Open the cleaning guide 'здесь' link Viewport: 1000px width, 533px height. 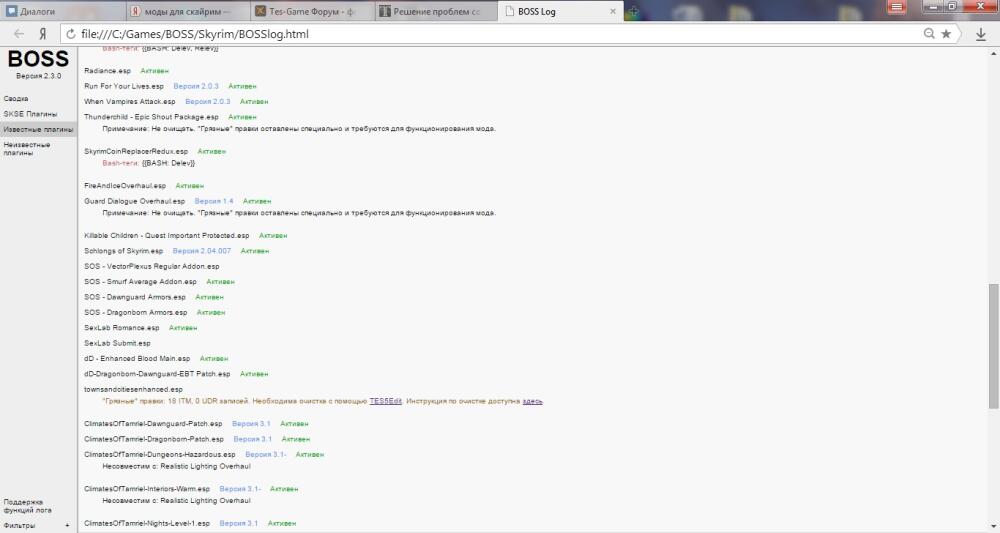click(533, 401)
